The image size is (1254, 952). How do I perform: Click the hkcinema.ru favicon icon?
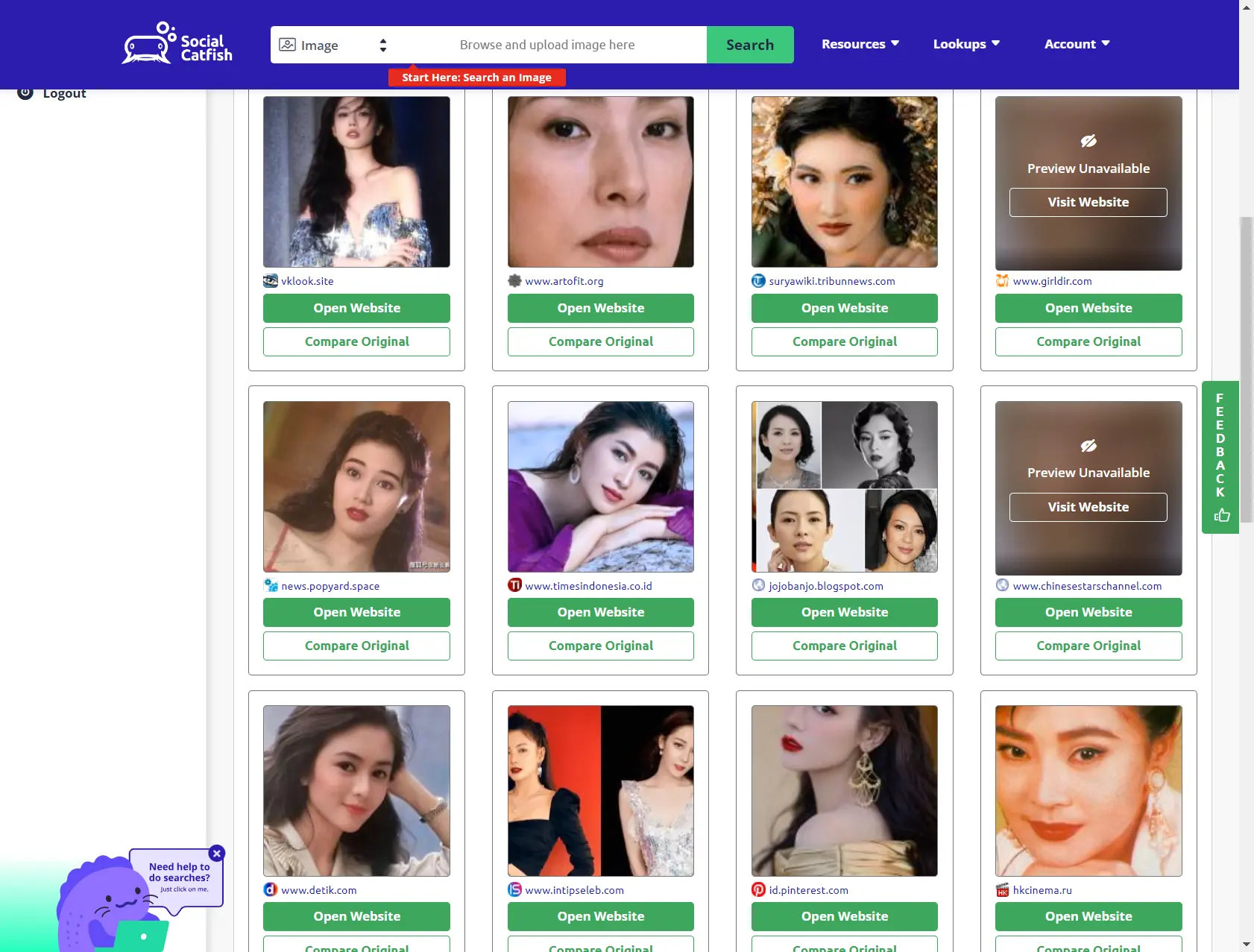tap(1002, 889)
